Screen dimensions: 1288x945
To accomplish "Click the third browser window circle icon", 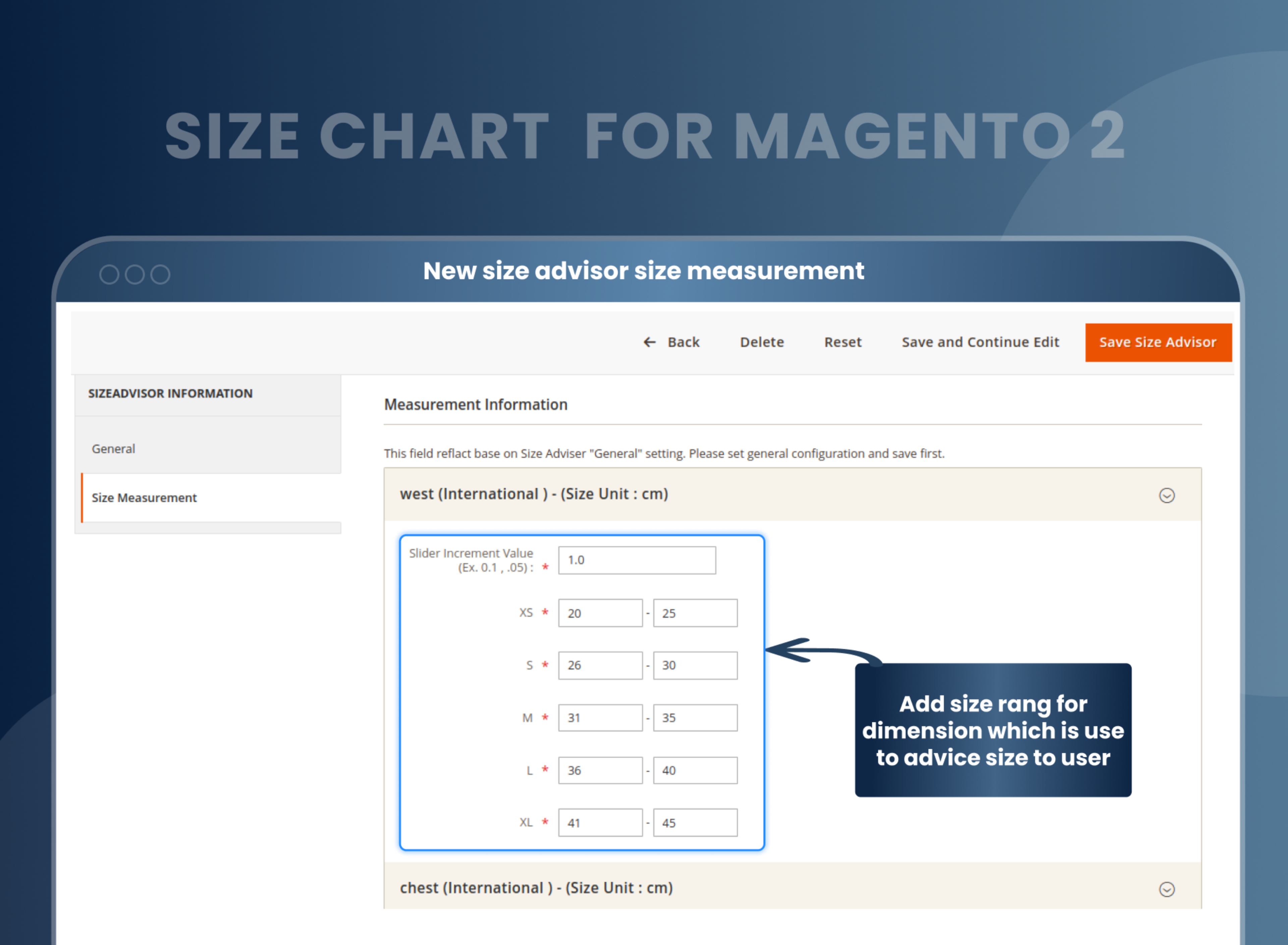I will [161, 274].
